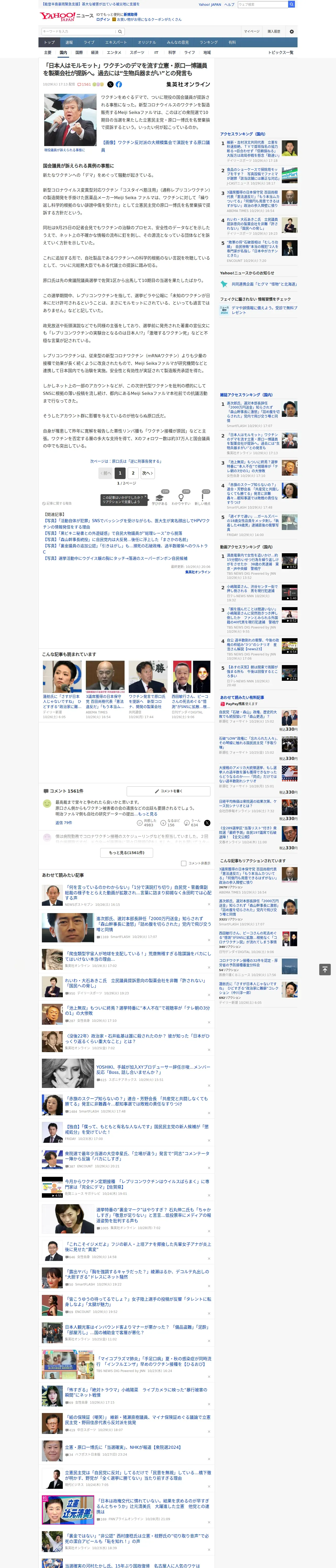
Task: Click the scroll-to-top arrow button
Action: [325, 969]
